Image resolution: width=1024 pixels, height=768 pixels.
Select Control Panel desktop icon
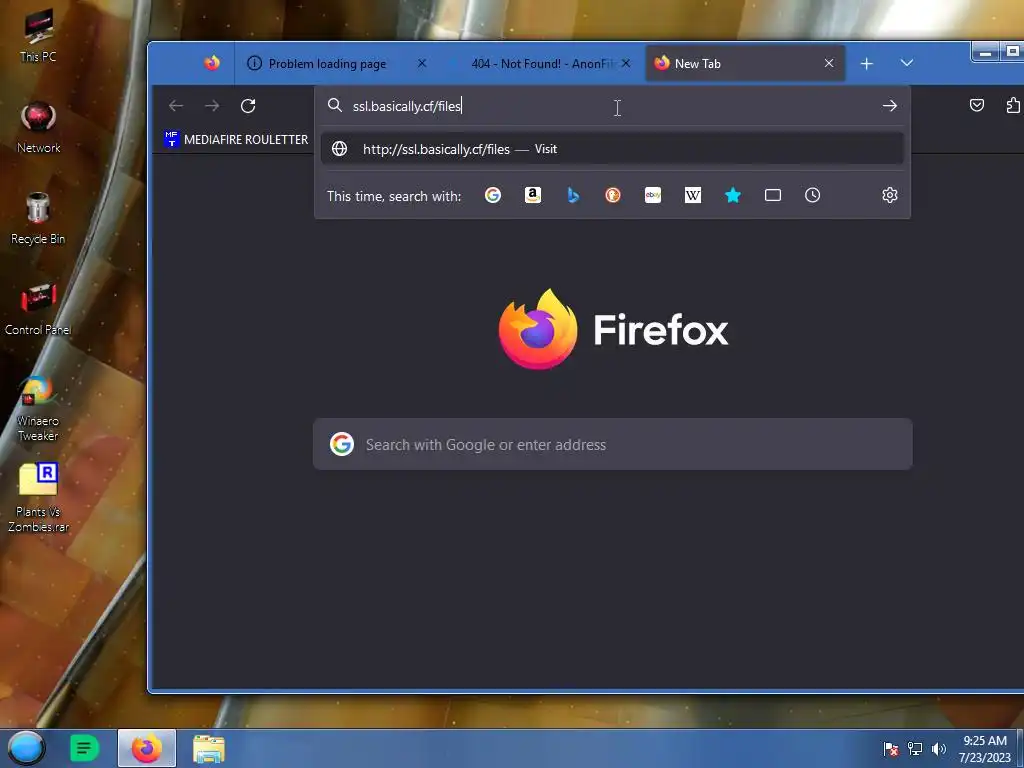(38, 310)
